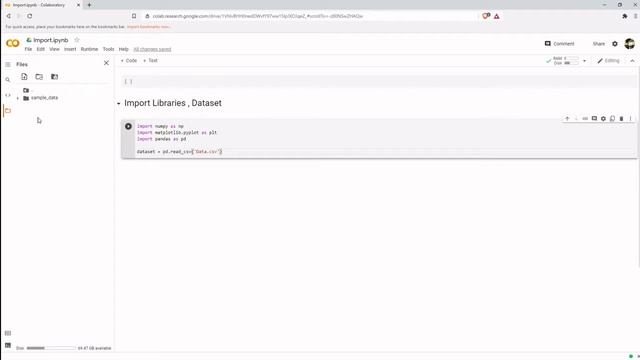640x360 pixels.
Task: Run the import libraries code cell
Action: coord(128,127)
